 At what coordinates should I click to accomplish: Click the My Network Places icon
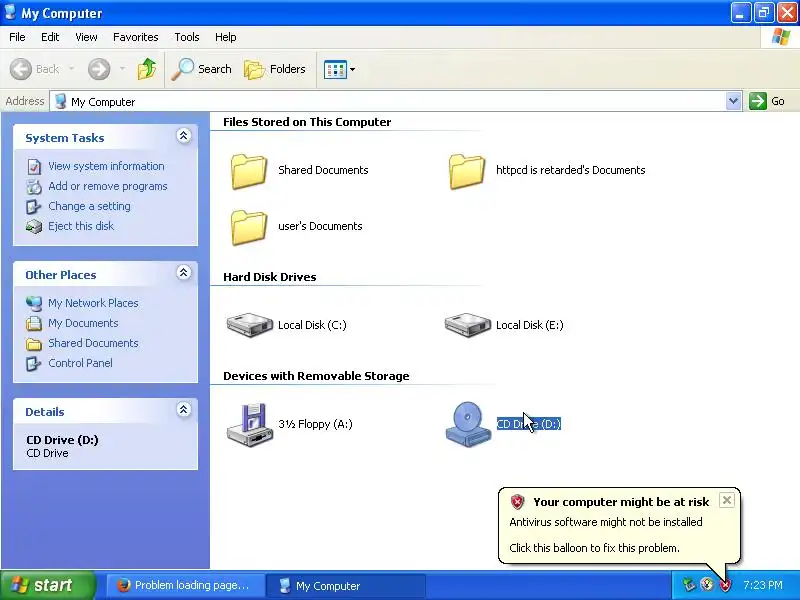pos(34,304)
